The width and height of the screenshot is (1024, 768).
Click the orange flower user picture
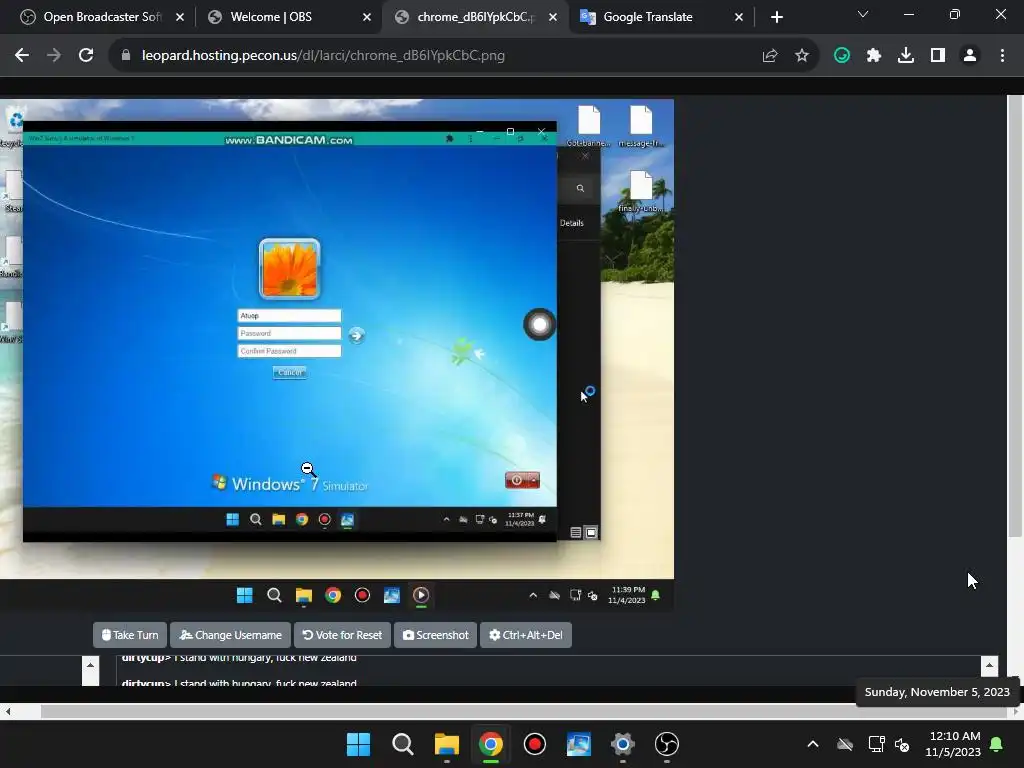[x=289, y=268]
